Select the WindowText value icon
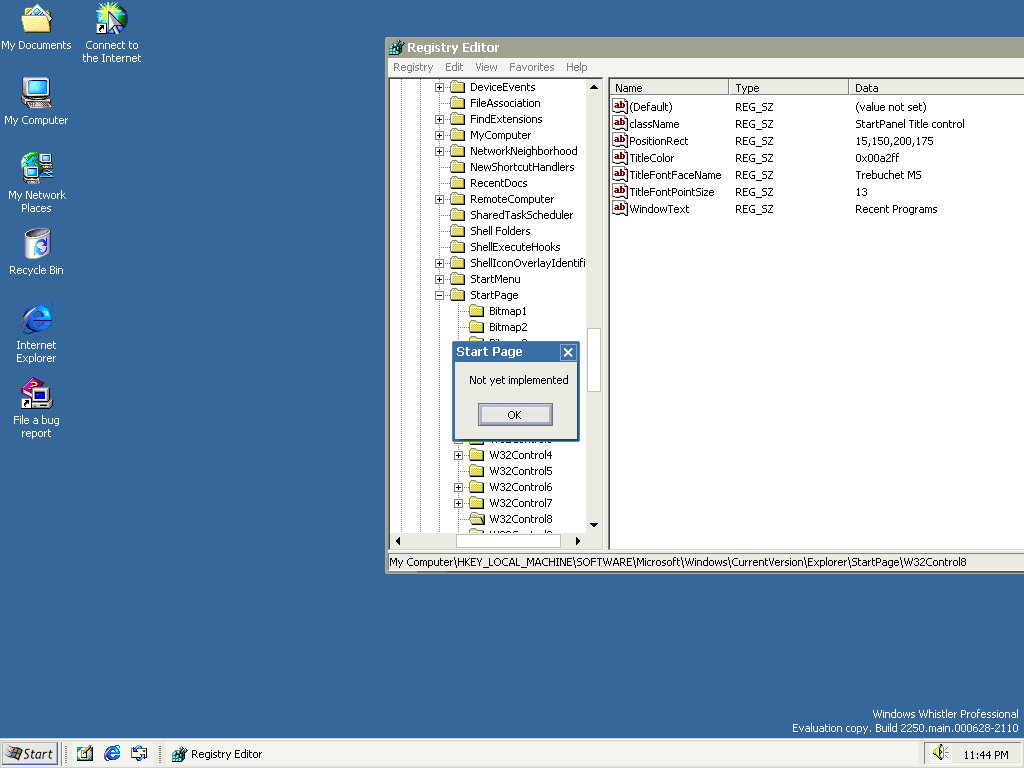1024x768 pixels. click(620, 208)
